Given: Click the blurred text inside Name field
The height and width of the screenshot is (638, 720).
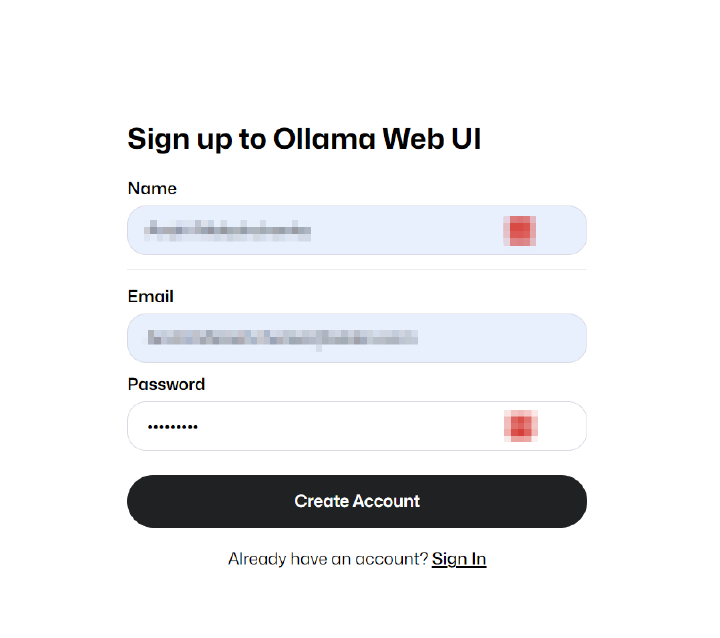Looking at the screenshot, I should 228,231.
